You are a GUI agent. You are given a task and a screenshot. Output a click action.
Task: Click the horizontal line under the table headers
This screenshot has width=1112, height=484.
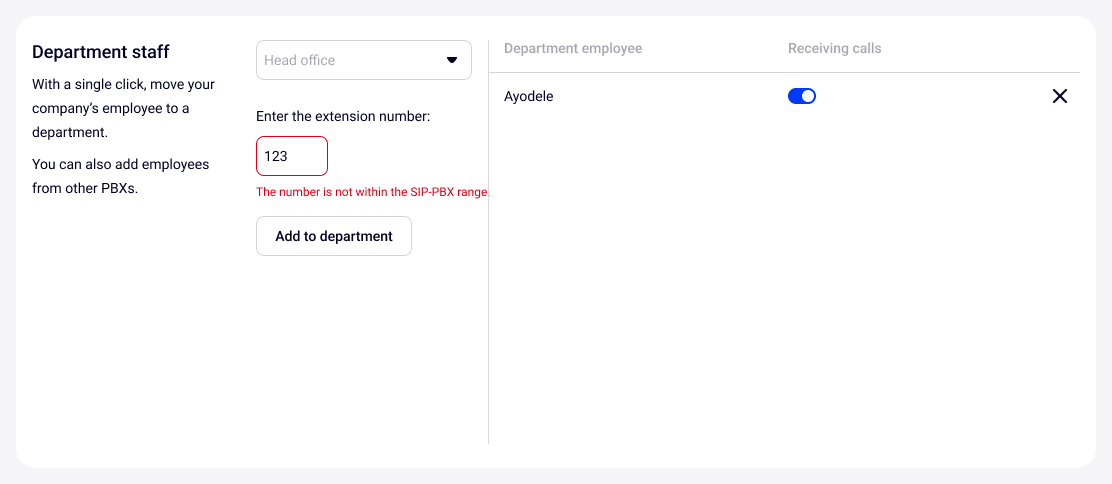click(x=780, y=72)
